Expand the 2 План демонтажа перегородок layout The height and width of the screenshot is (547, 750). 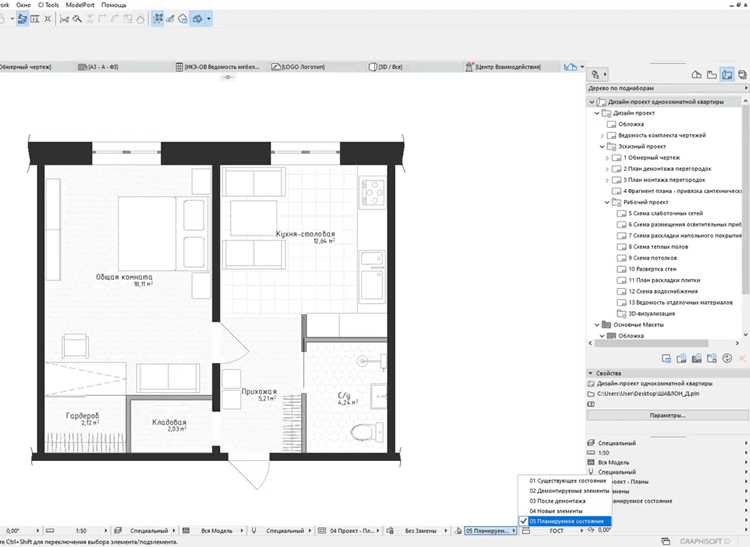tap(607, 169)
